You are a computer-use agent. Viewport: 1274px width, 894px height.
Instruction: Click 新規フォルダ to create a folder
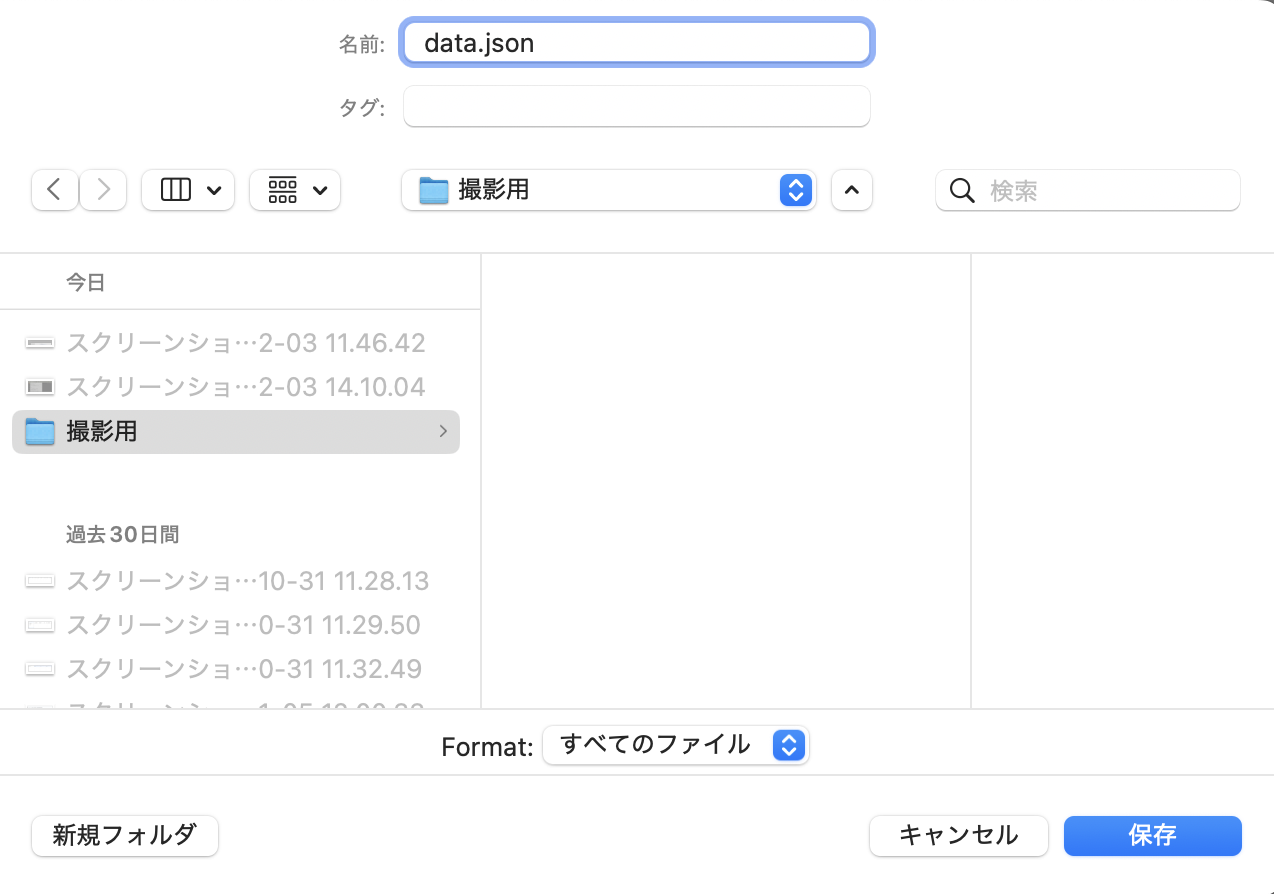coord(124,836)
